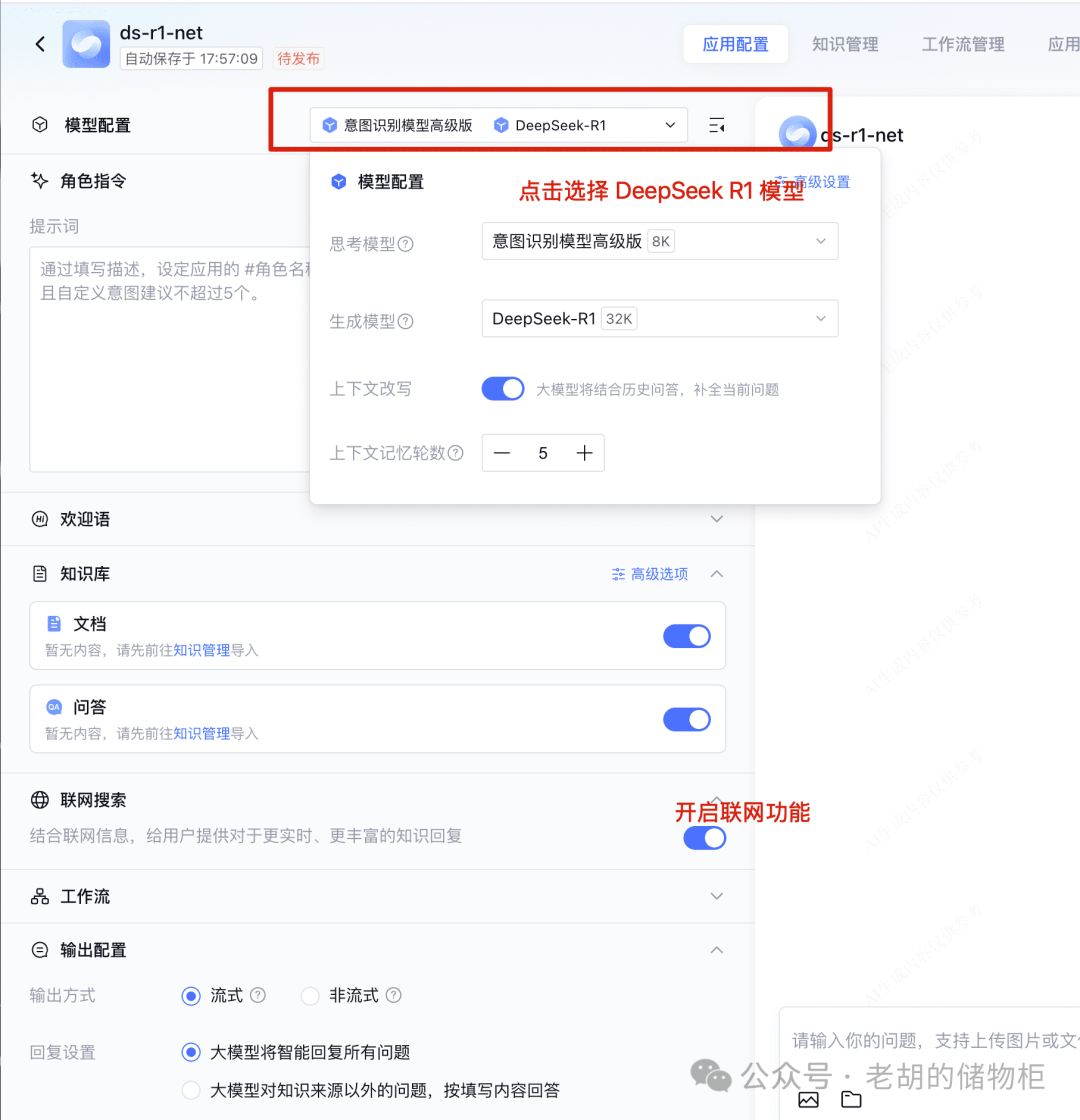
Task: Click the blue 文档 file icon
Action: tap(54, 624)
